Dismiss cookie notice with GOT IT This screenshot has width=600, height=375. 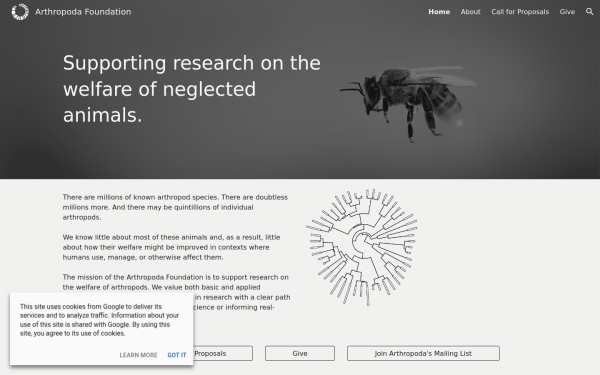[x=177, y=355]
